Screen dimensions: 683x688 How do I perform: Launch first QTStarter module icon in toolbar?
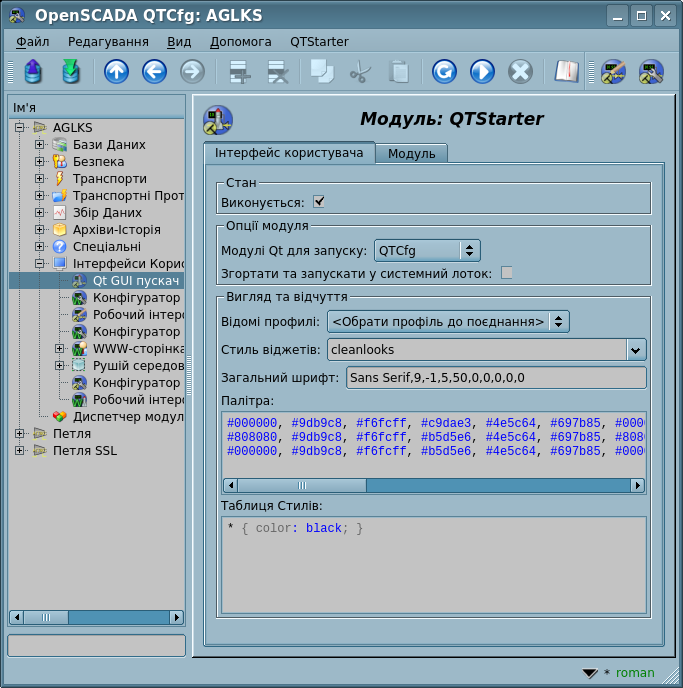point(613,72)
